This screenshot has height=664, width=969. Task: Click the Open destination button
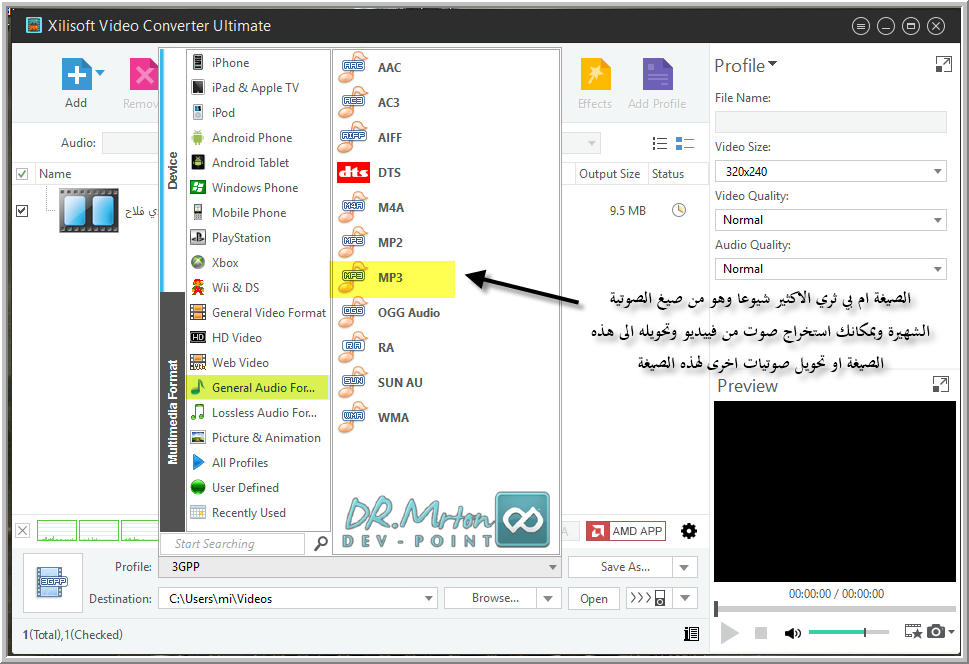click(x=594, y=598)
